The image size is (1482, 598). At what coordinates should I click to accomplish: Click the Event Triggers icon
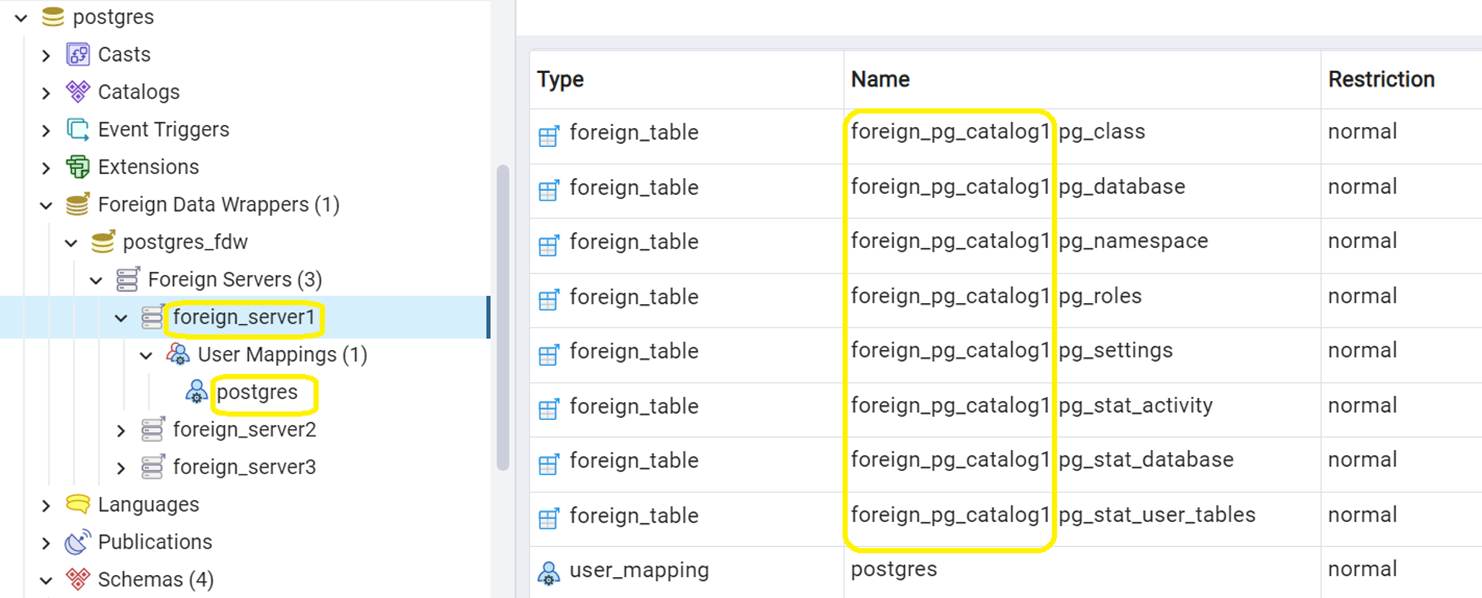pos(77,129)
